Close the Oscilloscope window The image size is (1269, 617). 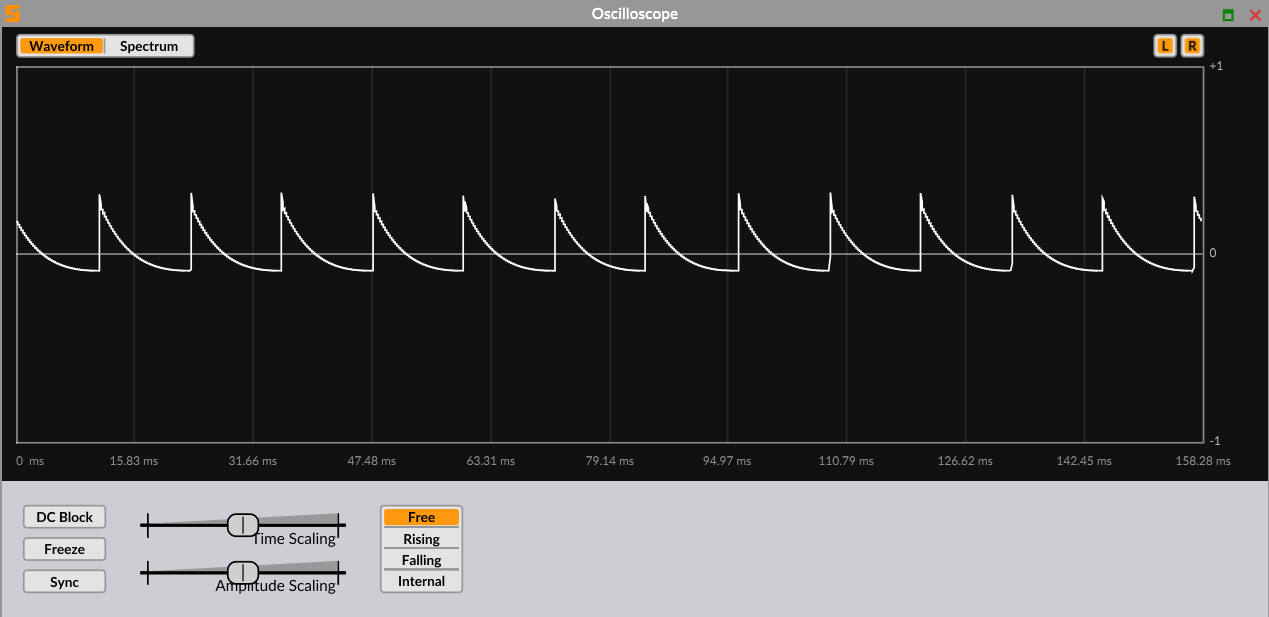pos(1255,15)
